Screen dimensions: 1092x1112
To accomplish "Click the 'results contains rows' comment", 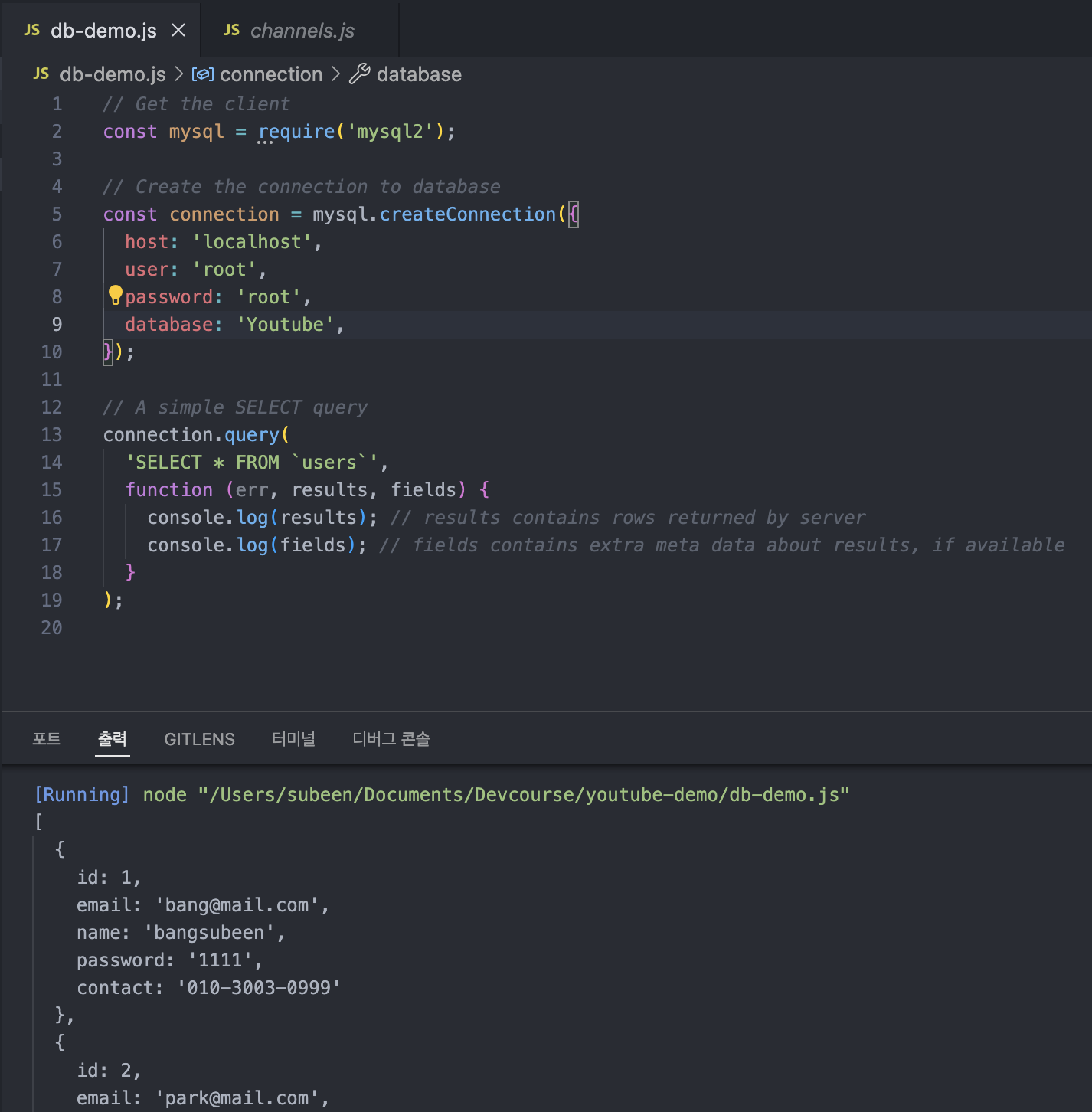I will pos(628,518).
